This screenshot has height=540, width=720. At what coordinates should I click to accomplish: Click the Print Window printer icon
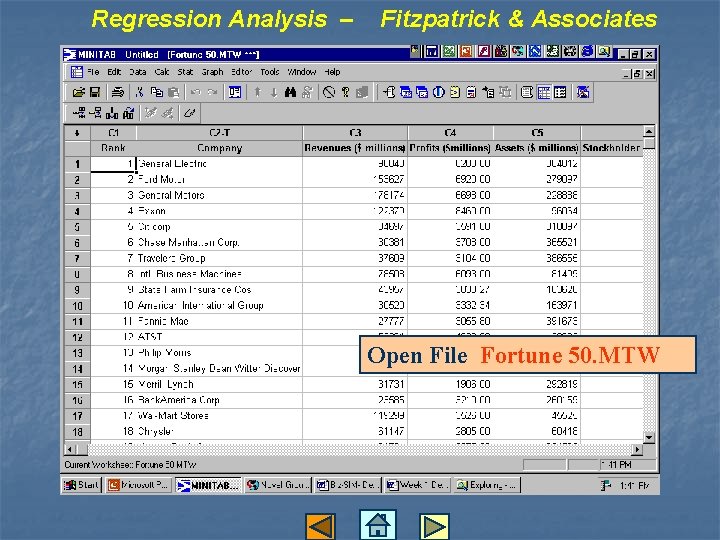(x=118, y=92)
